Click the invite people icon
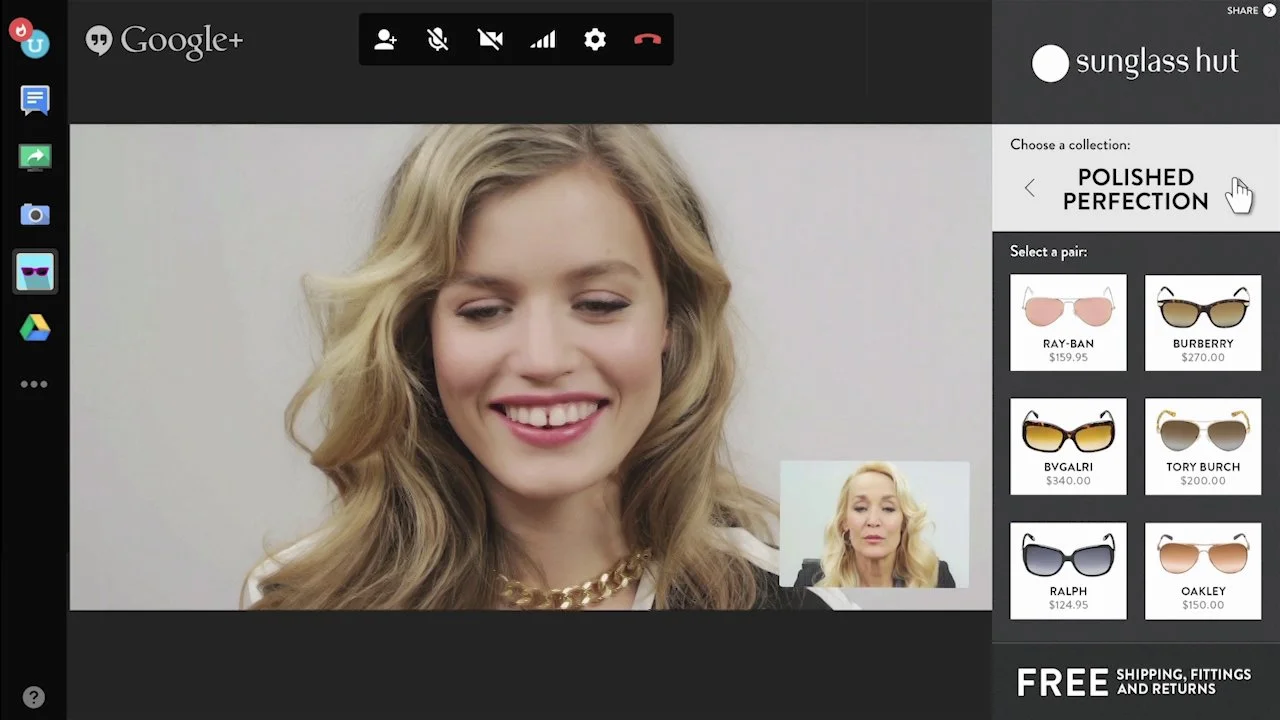 click(x=385, y=40)
